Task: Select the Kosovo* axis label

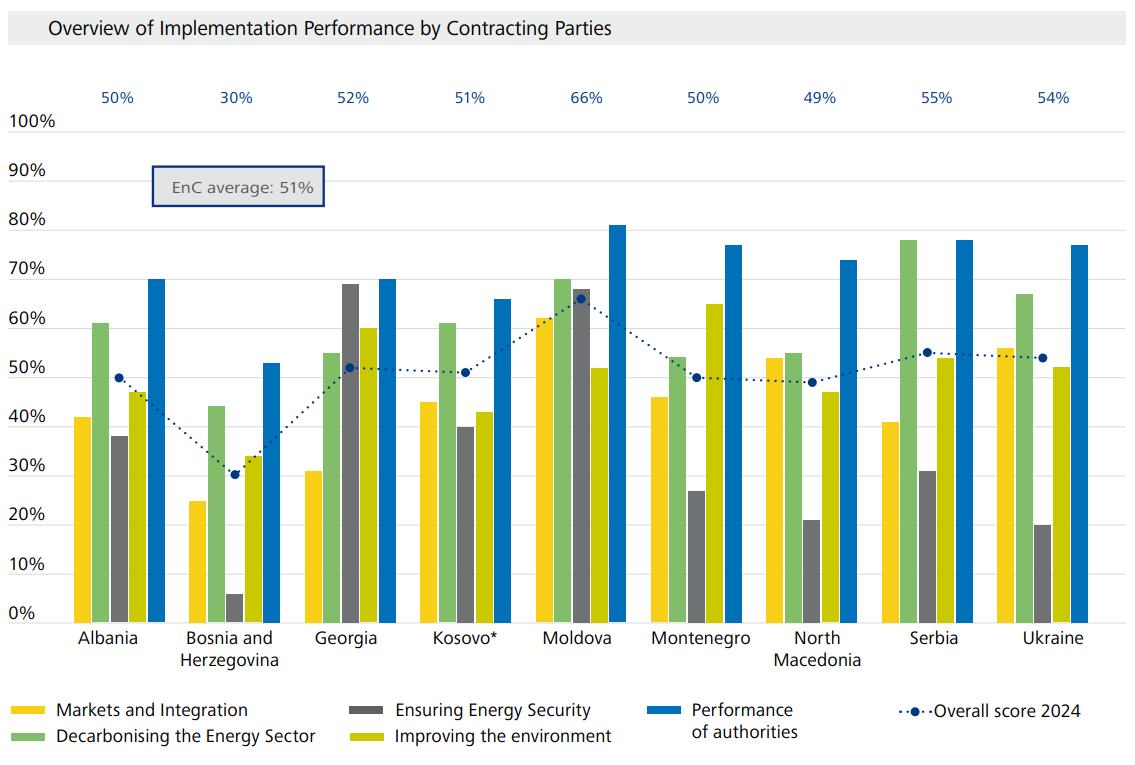Action: tap(465, 638)
